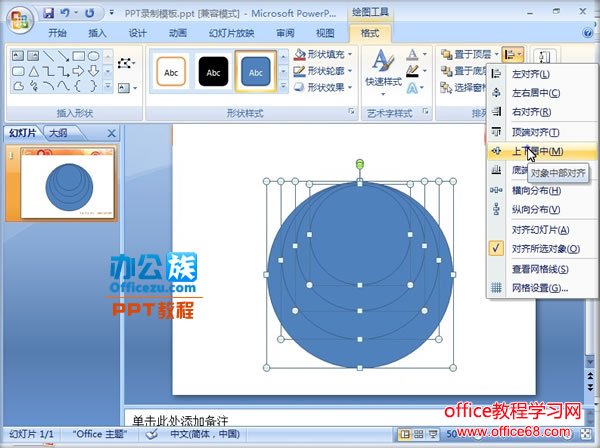Open 快速样式 WordArt gallery
Image resolution: width=600 pixels, height=448 pixels.
pos(383,73)
